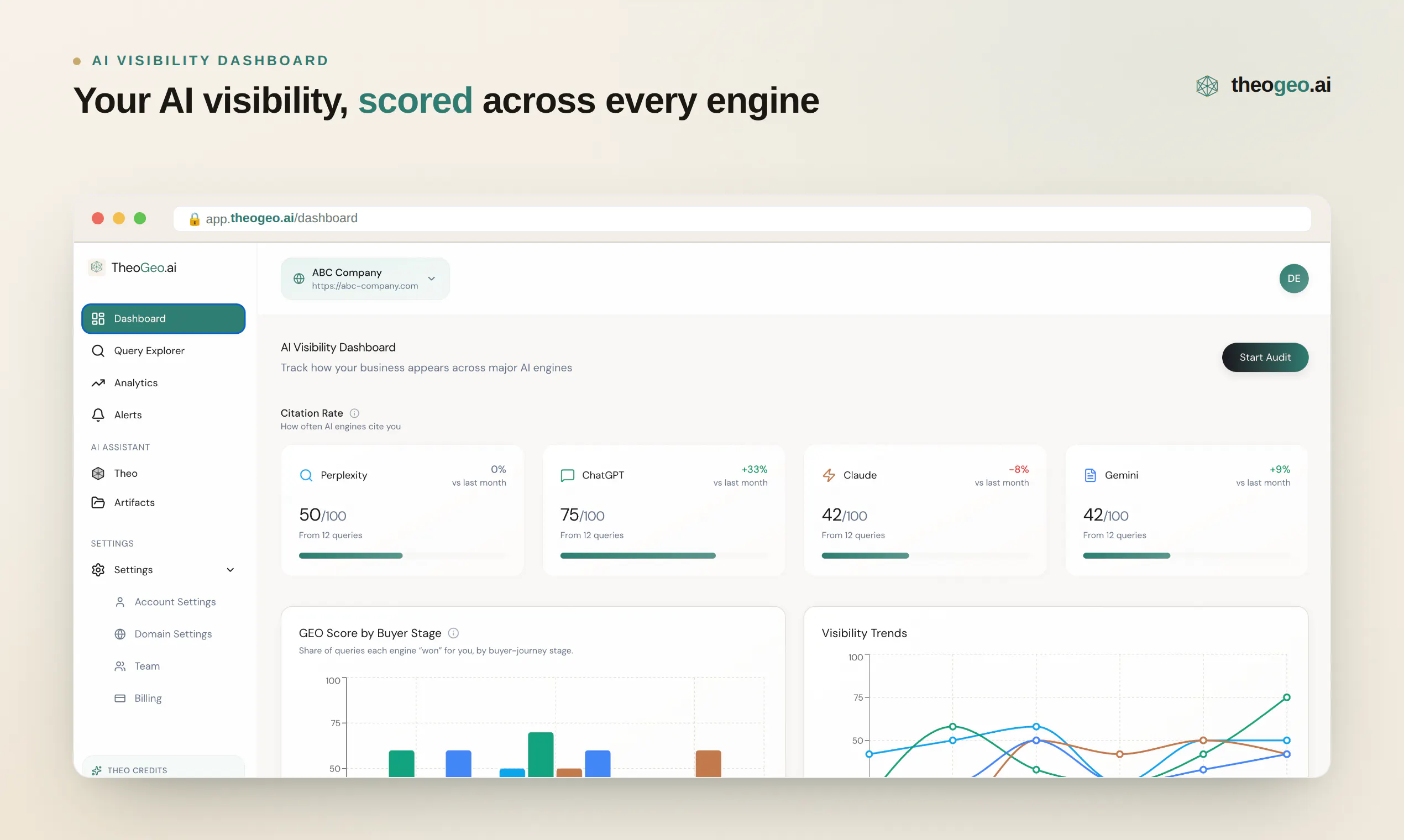Click the TheoGeo.ai sidebar logo icon
1404x840 pixels.
click(97, 267)
